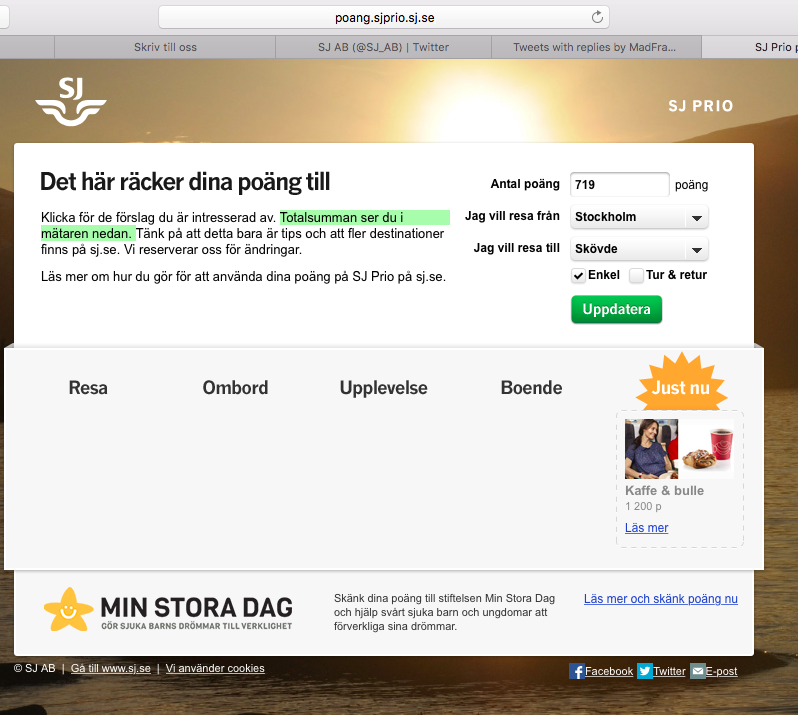This screenshot has width=798, height=715.
Task: Select the Boende category heading
Action: 531,388
